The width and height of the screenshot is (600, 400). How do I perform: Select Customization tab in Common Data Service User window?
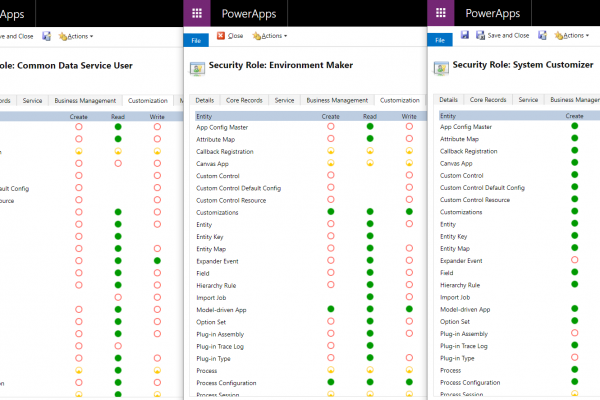click(148, 101)
